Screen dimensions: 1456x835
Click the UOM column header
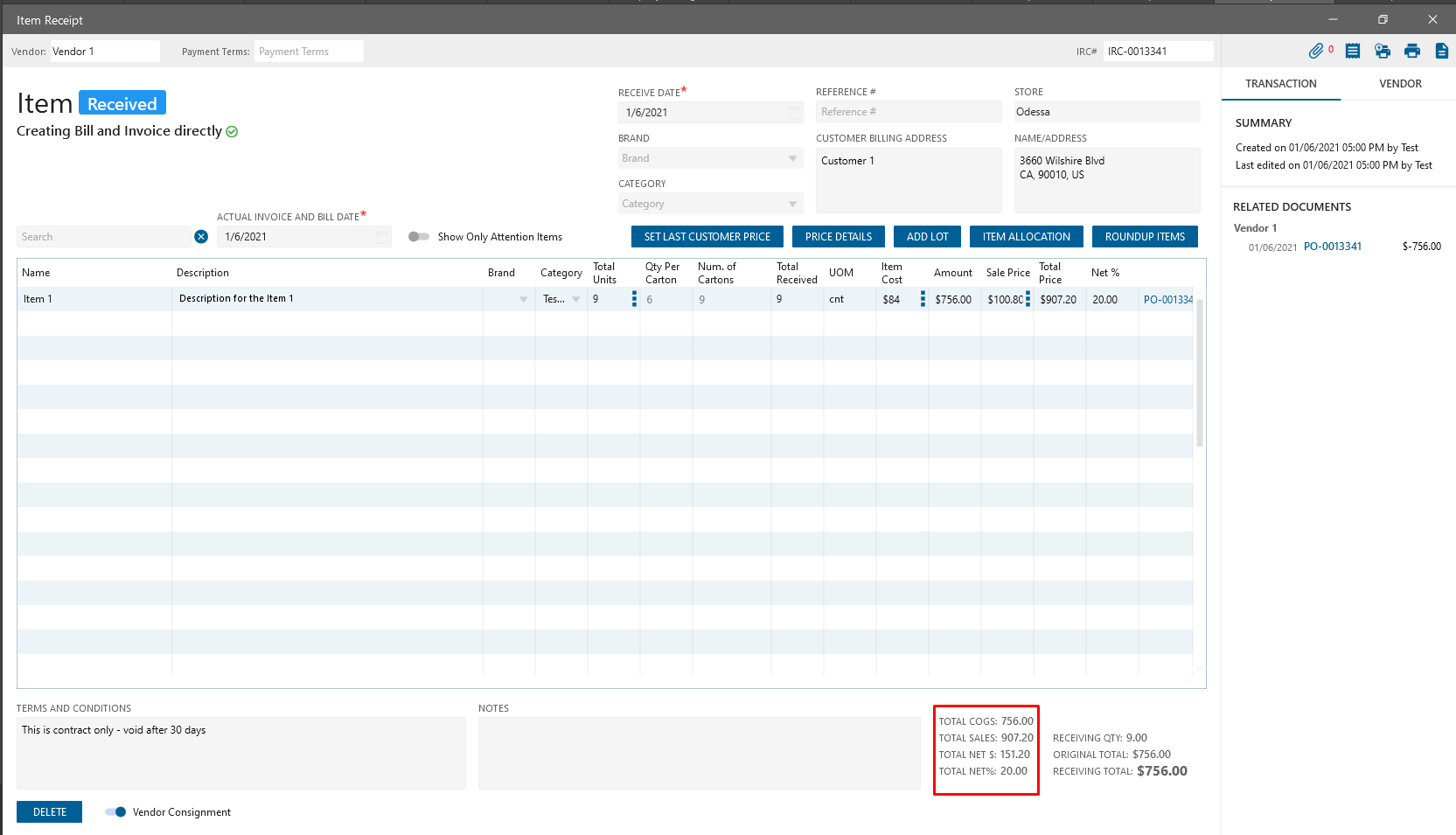click(x=841, y=273)
